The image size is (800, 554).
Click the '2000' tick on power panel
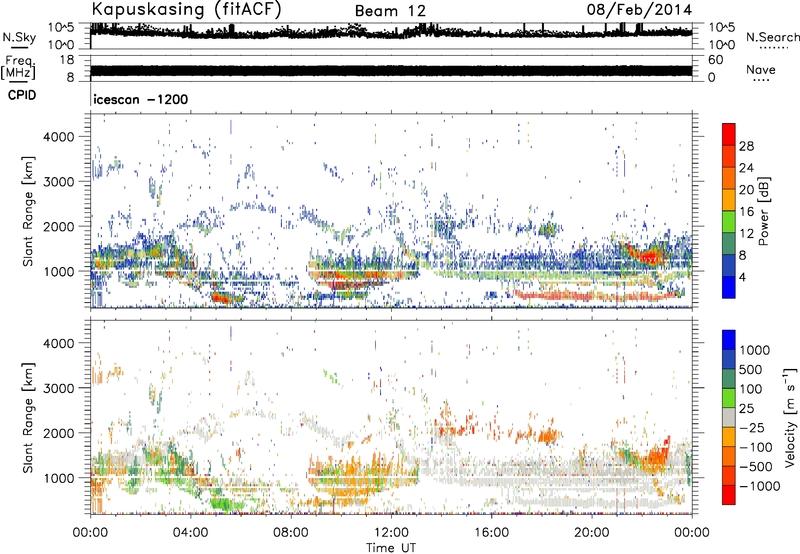click(58, 226)
